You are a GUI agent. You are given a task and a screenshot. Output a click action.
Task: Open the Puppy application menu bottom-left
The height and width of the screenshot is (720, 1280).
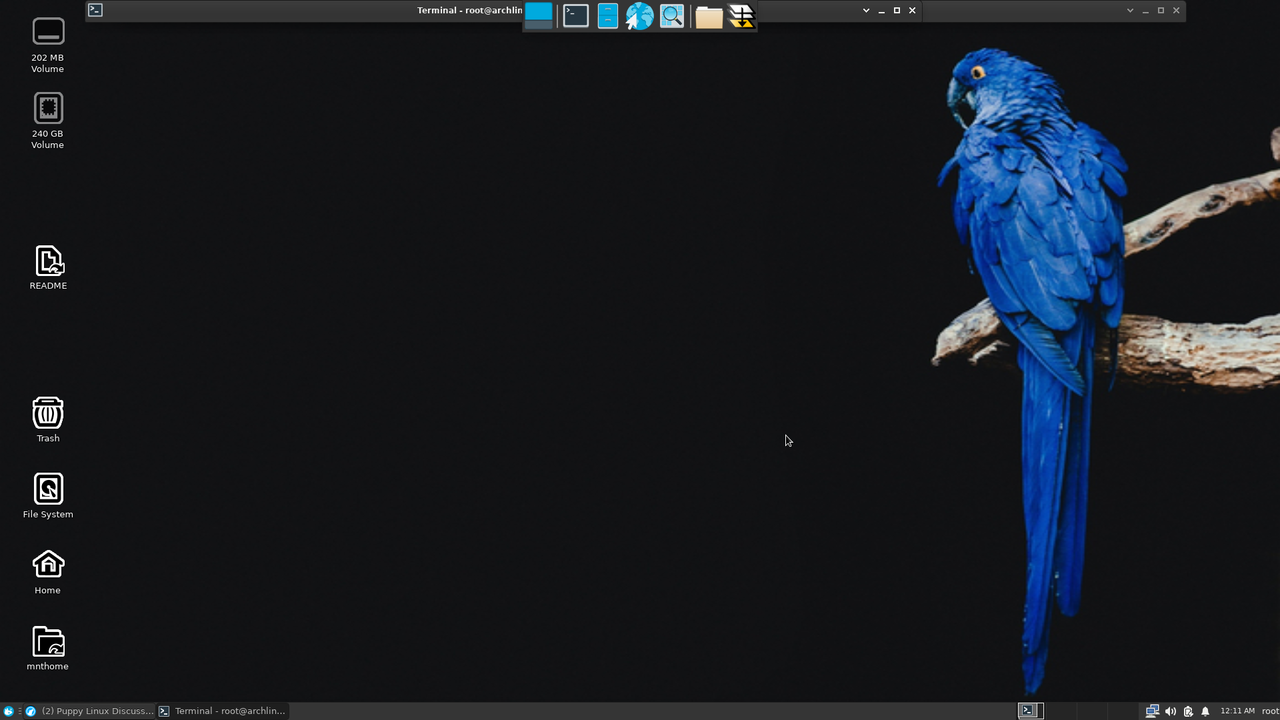[8, 711]
